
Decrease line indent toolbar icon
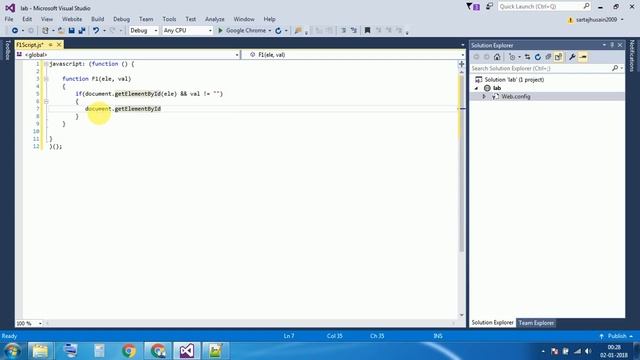click(343, 31)
